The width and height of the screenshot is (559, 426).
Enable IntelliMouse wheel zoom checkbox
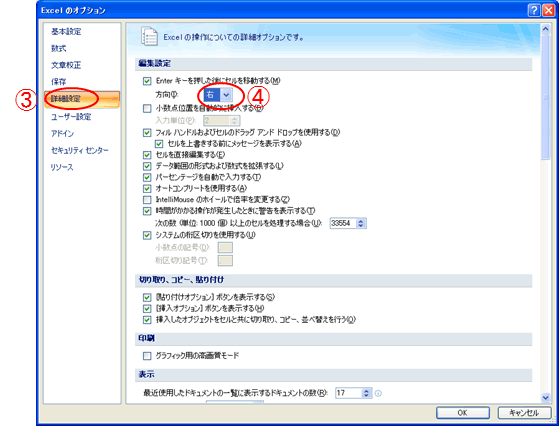coord(147,200)
